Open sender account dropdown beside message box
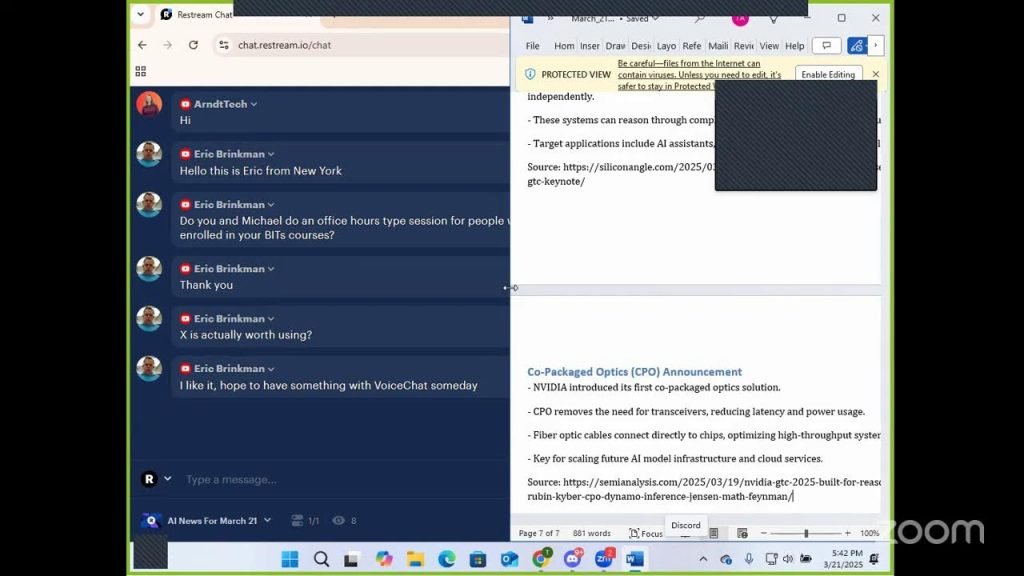The width and height of the screenshot is (1024, 576). [167, 479]
